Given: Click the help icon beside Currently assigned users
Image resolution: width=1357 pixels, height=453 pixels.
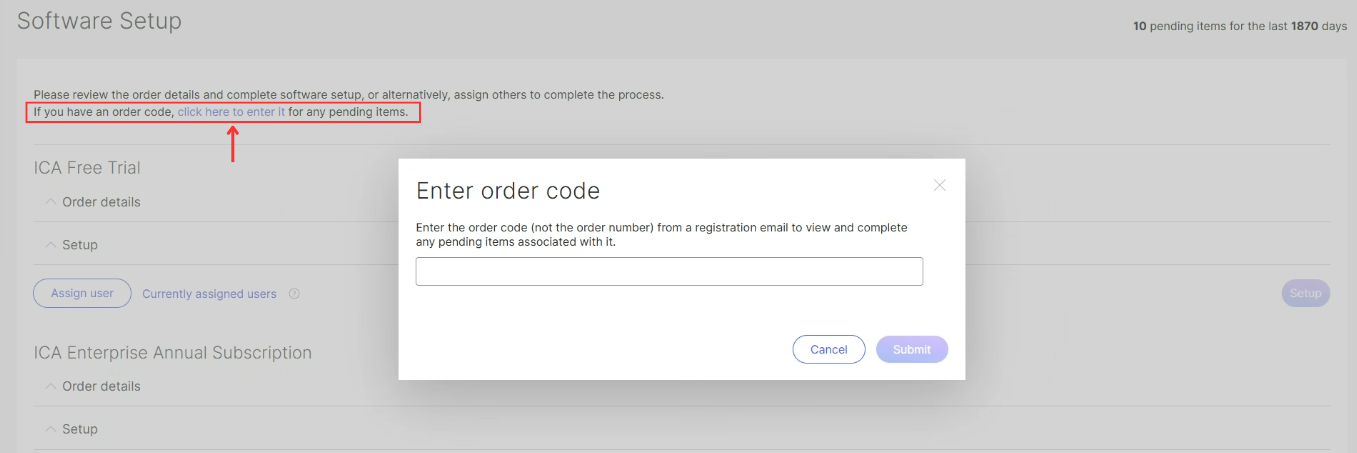Looking at the screenshot, I should tap(294, 294).
